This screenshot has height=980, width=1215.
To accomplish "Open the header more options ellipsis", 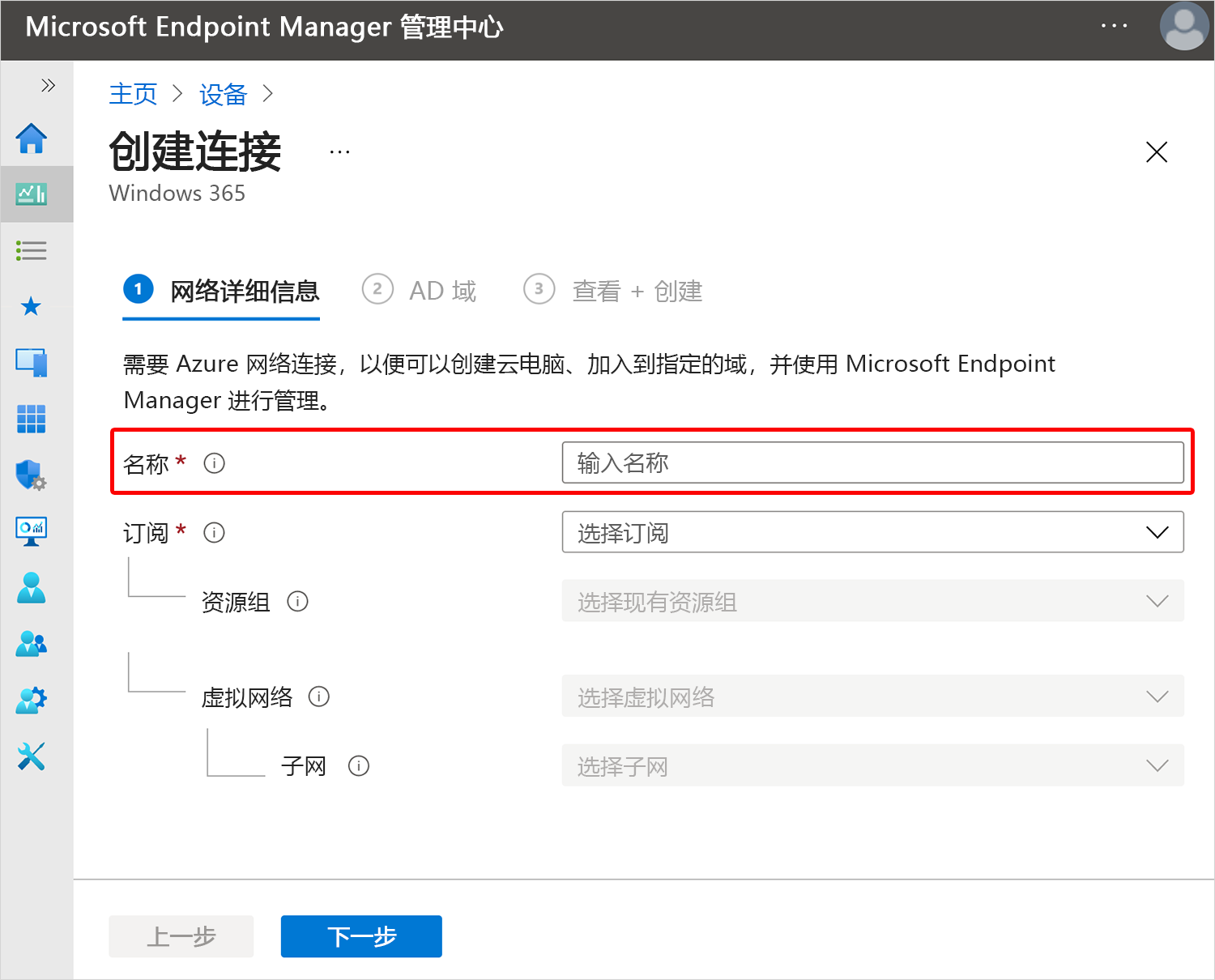I will [x=1114, y=26].
